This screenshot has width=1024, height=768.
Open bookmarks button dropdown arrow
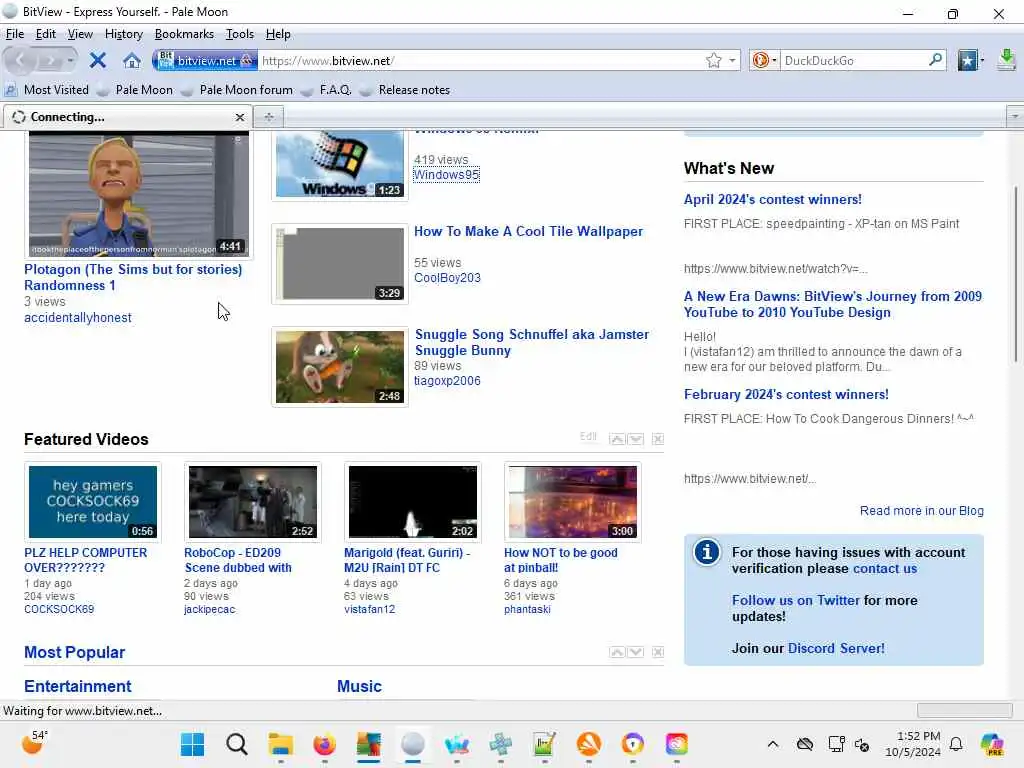tap(982, 61)
